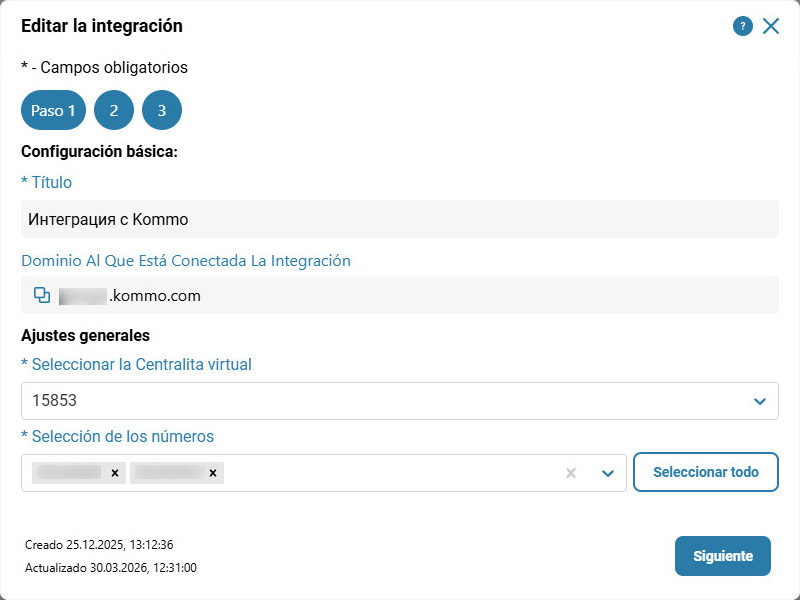
Task: Click the Título label
Action: pos(46,182)
